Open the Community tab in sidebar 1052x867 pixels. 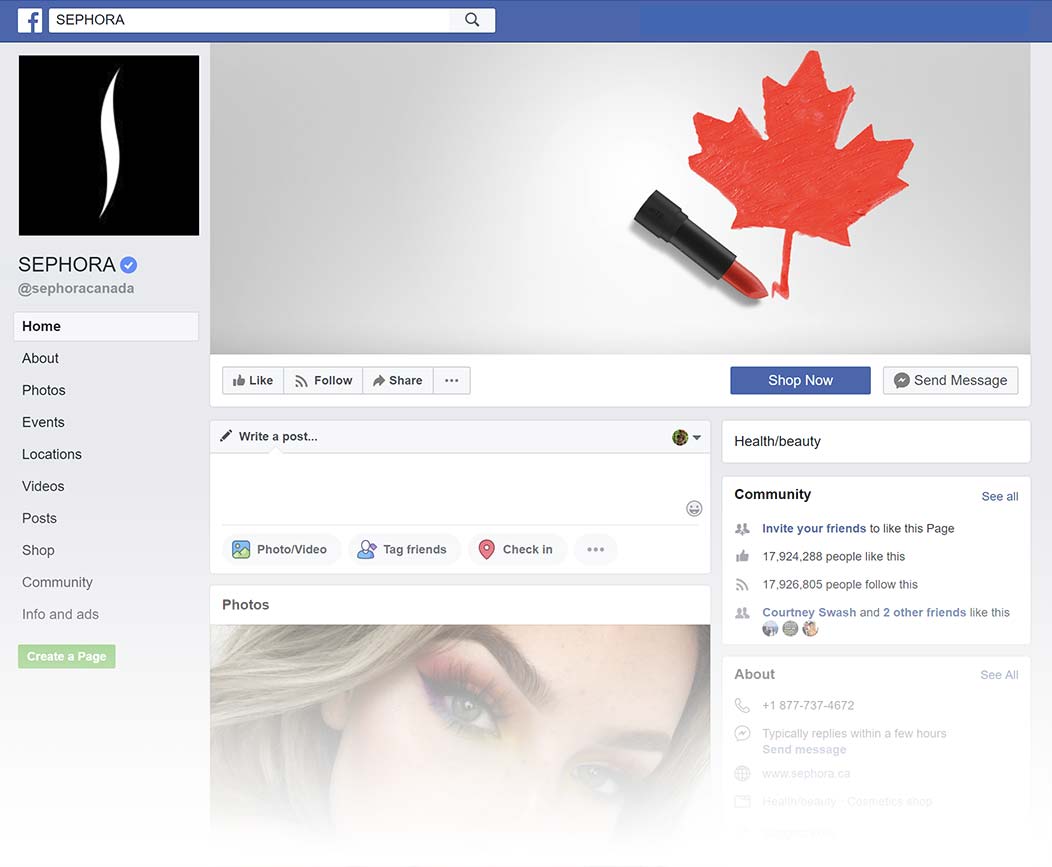[x=57, y=582]
